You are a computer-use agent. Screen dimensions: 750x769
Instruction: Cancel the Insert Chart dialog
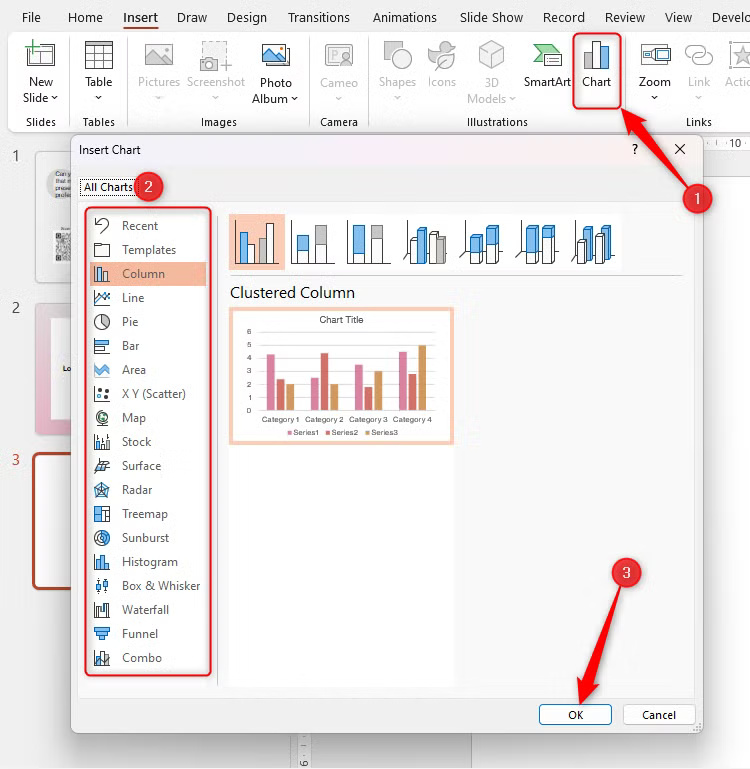click(x=659, y=715)
